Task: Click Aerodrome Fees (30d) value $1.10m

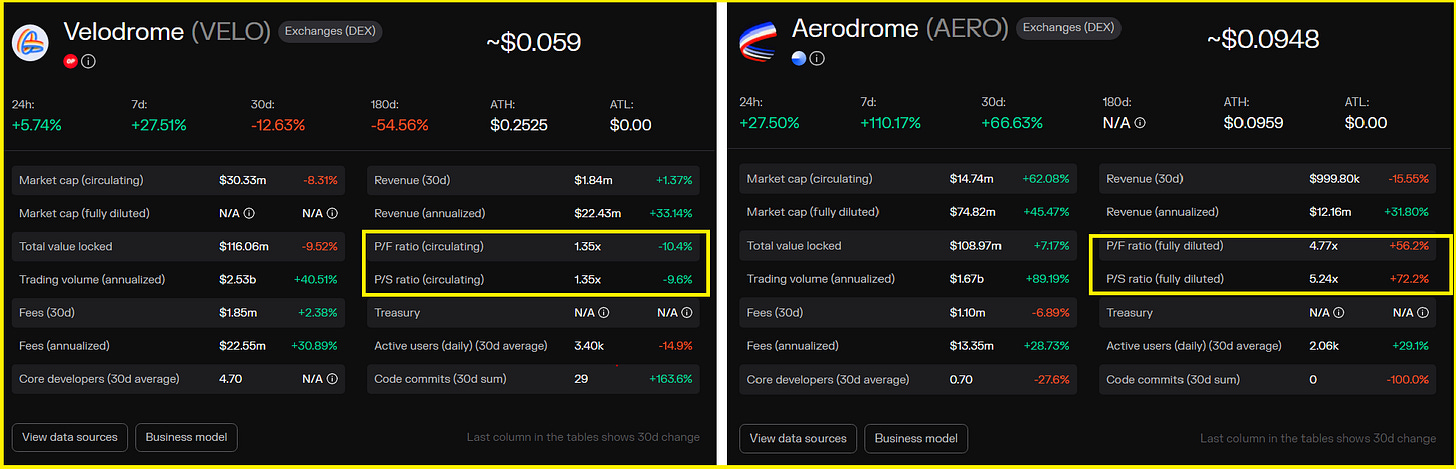Action: click(968, 313)
